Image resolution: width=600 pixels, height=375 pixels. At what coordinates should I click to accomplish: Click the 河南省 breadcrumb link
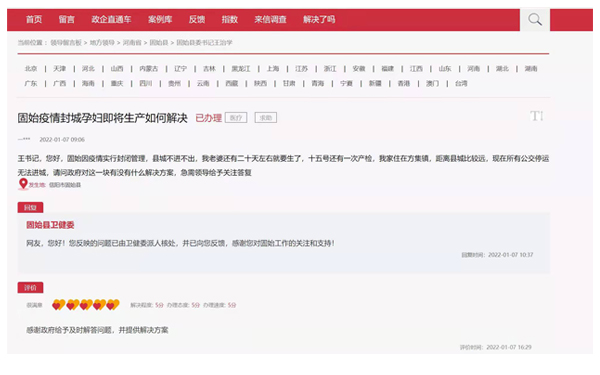point(132,42)
